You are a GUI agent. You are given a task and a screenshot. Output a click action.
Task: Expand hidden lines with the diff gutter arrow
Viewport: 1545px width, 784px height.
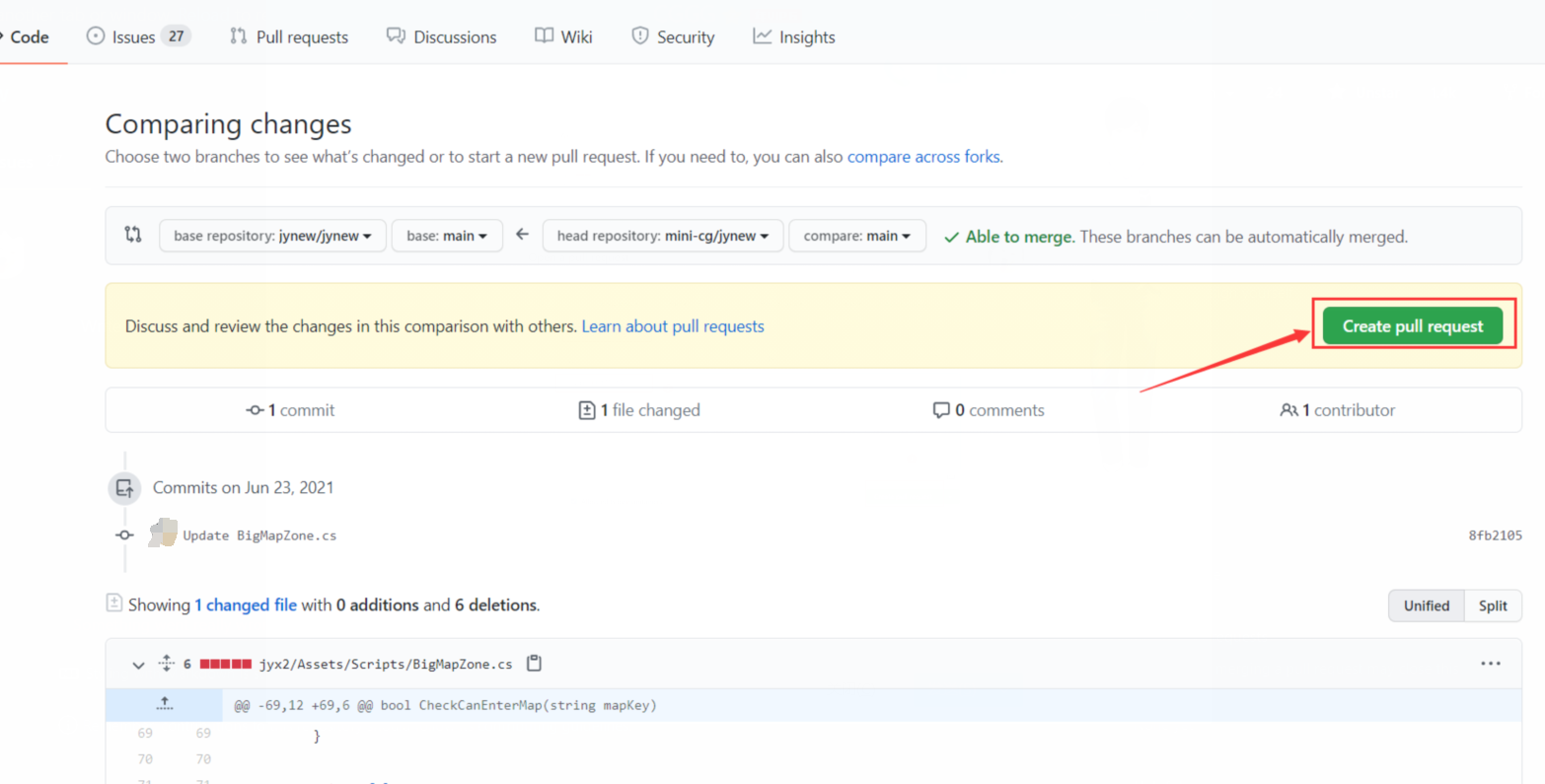click(164, 704)
